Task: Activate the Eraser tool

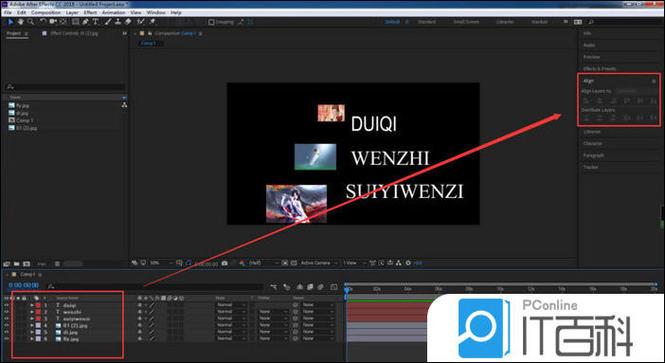Action: pyautogui.click(x=128, y=22)
